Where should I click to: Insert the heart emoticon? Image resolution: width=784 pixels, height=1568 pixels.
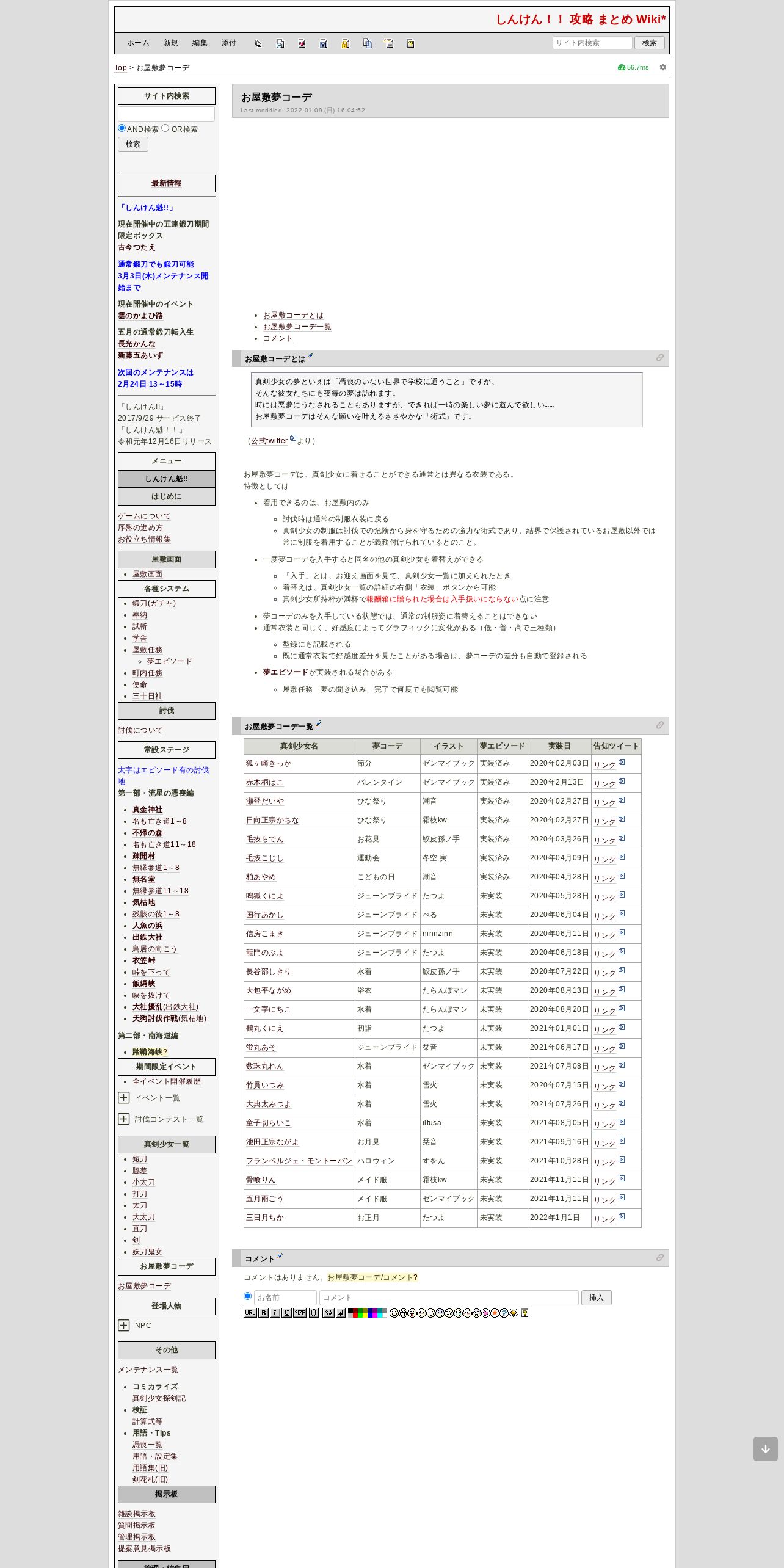[487, 1313]
